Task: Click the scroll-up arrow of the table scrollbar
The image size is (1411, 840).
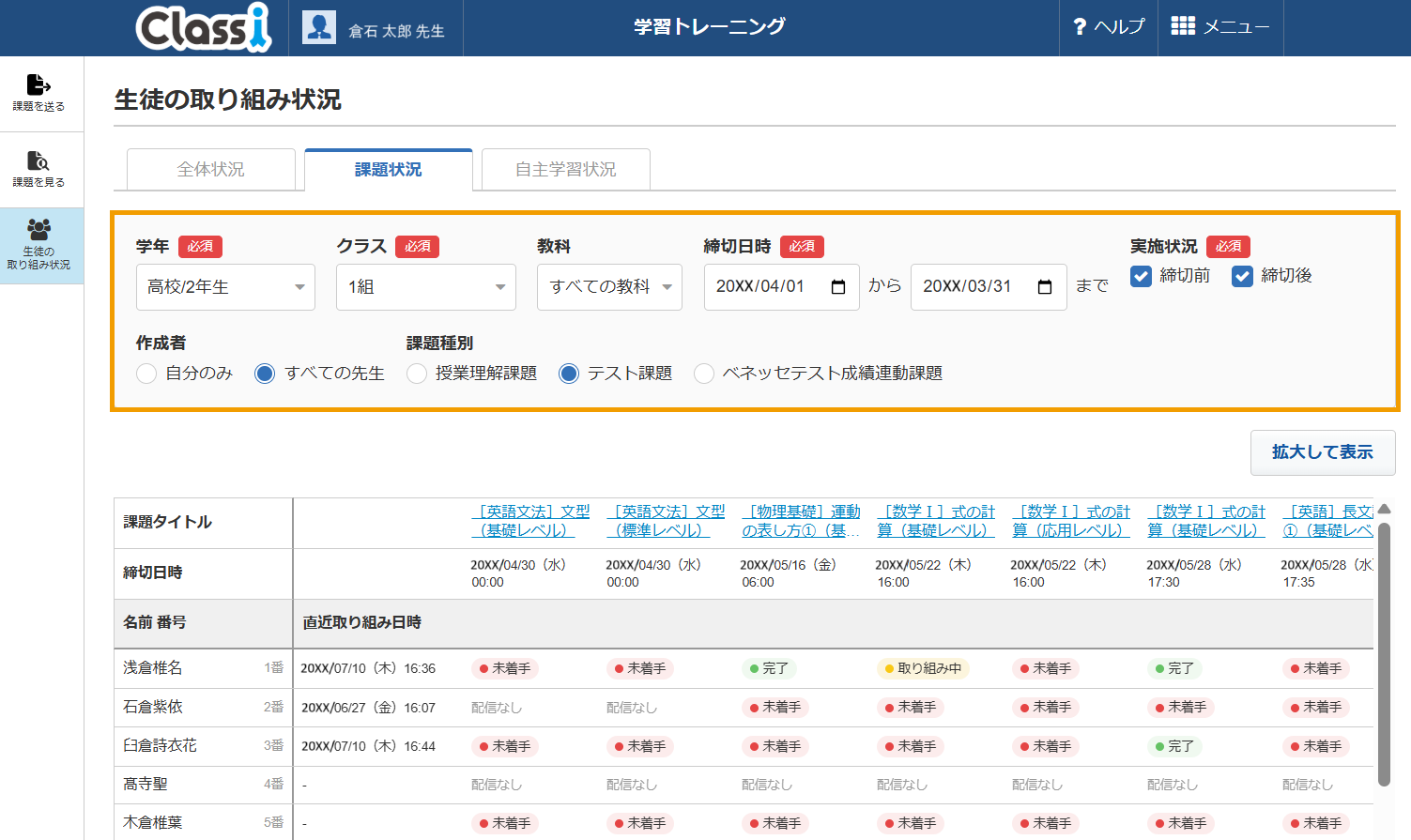Action: tap(1384, 510)
